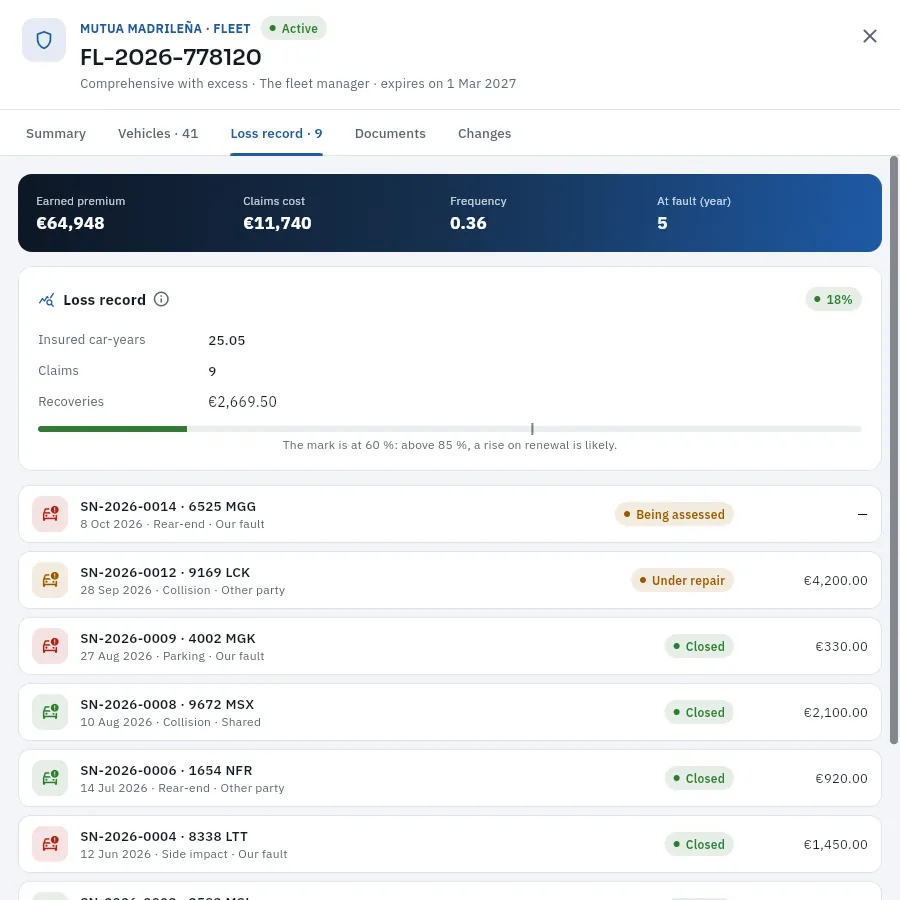Go to the Documents tab
The height and width of the screenshot is (900, 900).
[390, 133]
